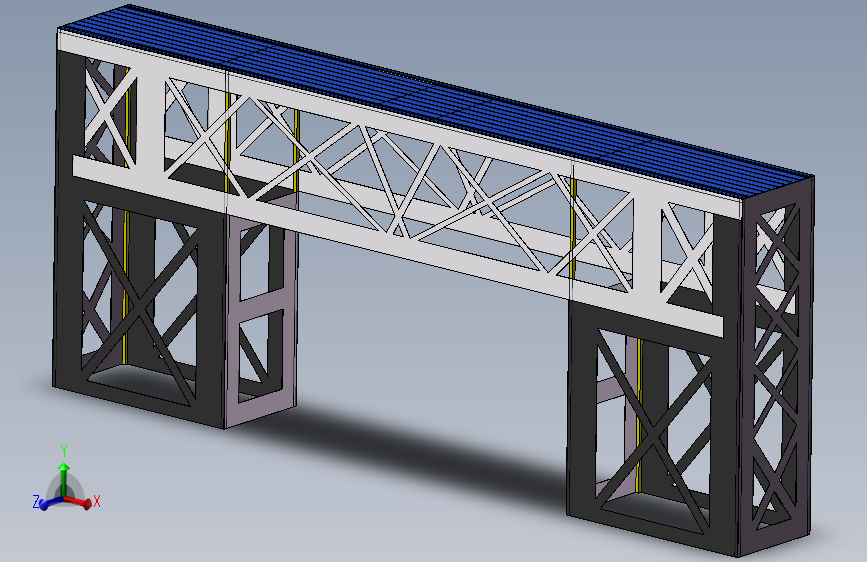Click the green Y axis arrow of the triad
The height and width of the screenshot is (562, 867).
(64, 479)
